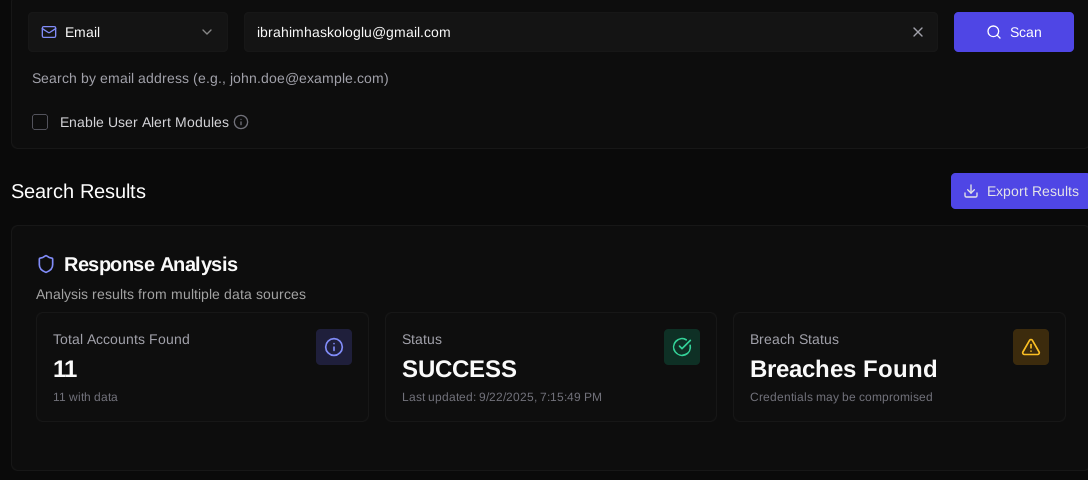Click the green checkmark icon in Status card
Viewport: 1088px width, 480px height.
(682, 347)
